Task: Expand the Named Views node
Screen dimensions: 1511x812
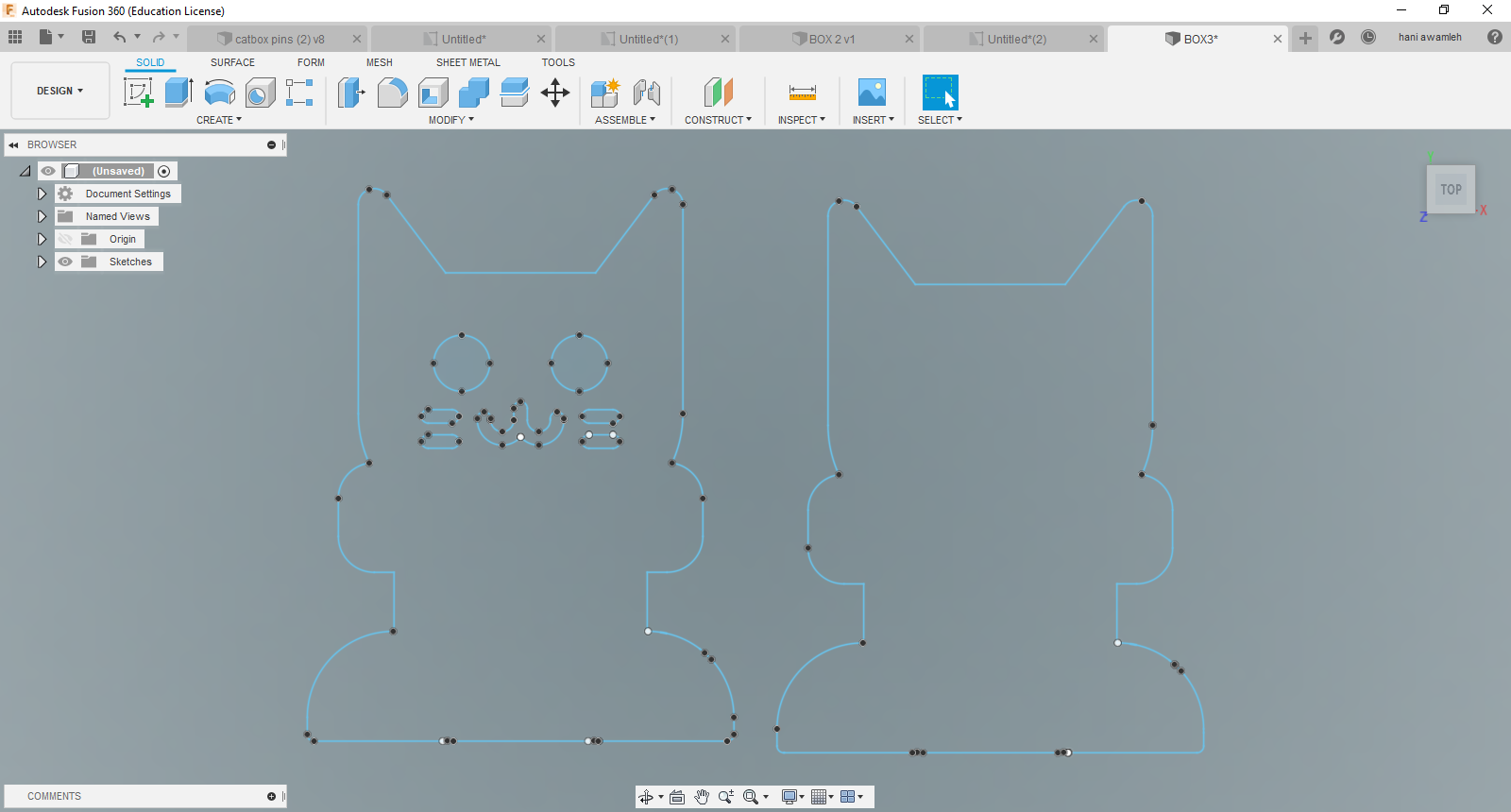Action: click(42, 216)
